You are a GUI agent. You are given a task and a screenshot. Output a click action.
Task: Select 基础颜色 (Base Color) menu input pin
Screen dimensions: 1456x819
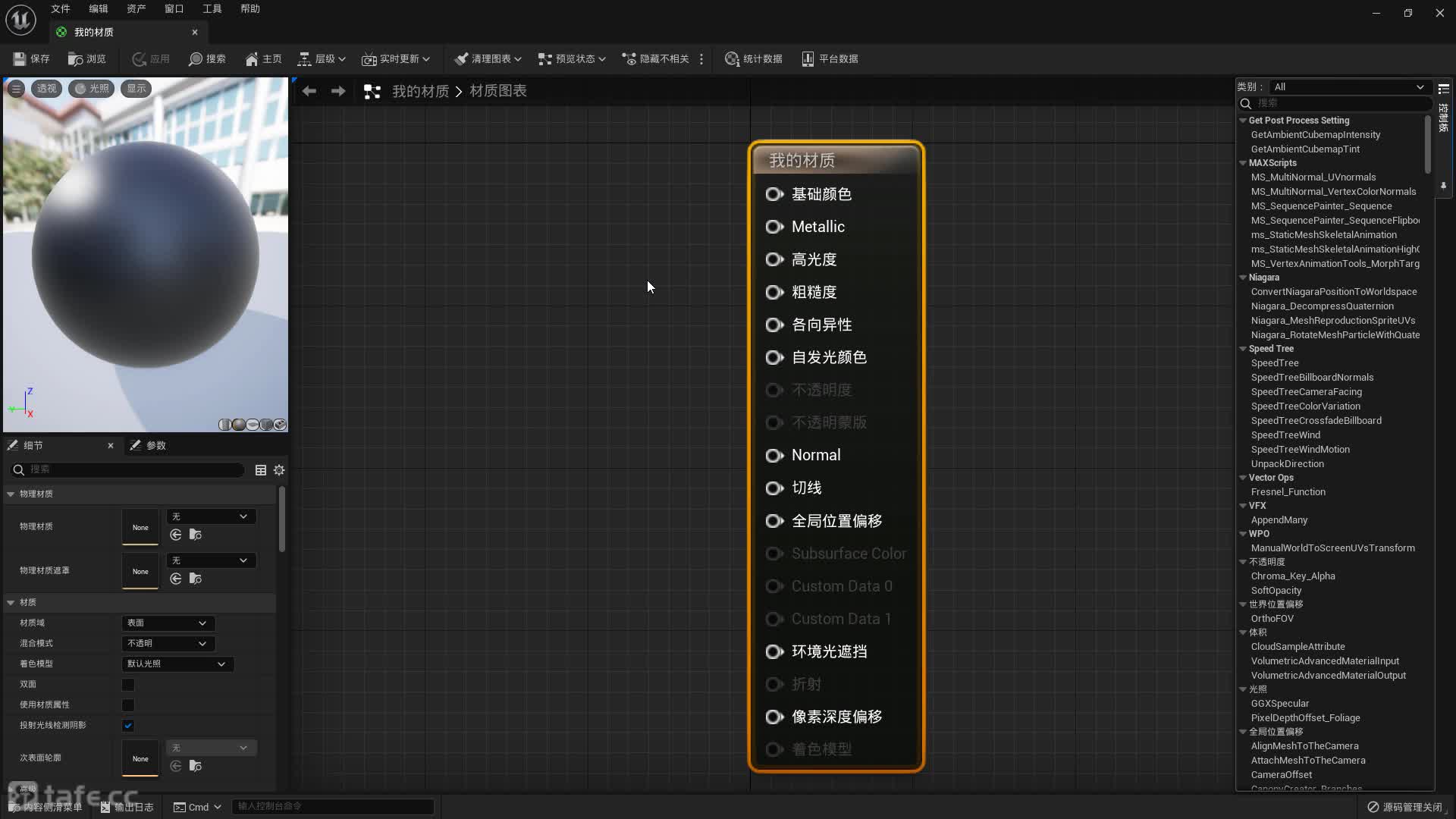[x=774, y=194]
